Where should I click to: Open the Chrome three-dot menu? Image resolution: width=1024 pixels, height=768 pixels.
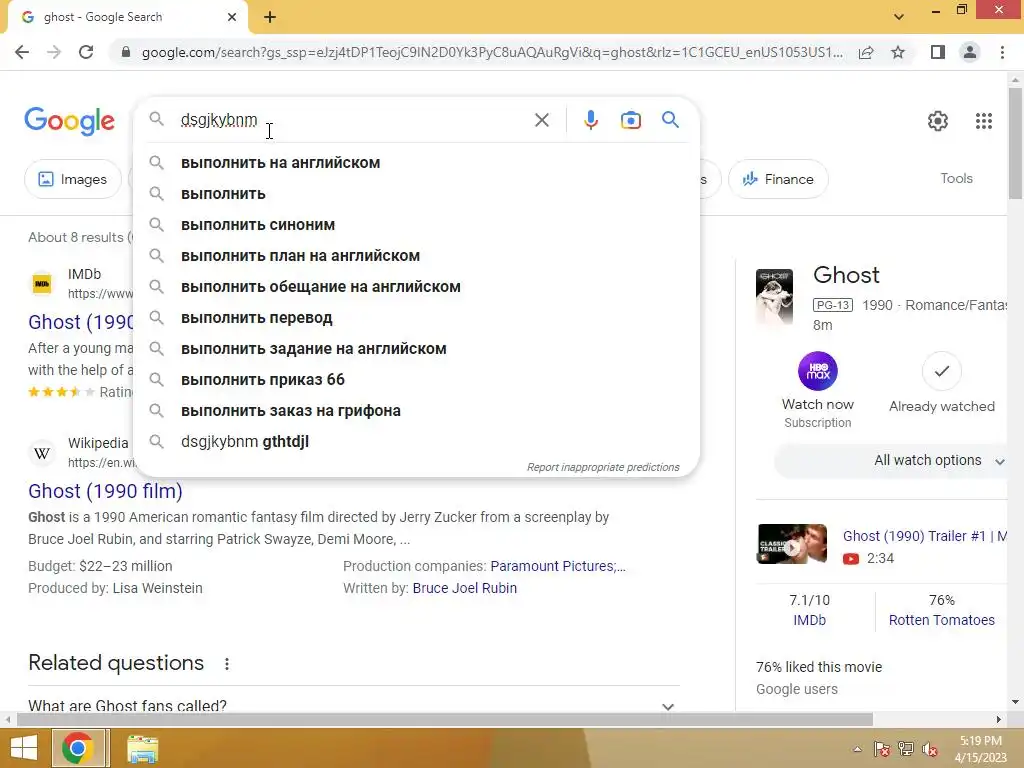(x=1002, y=52)
